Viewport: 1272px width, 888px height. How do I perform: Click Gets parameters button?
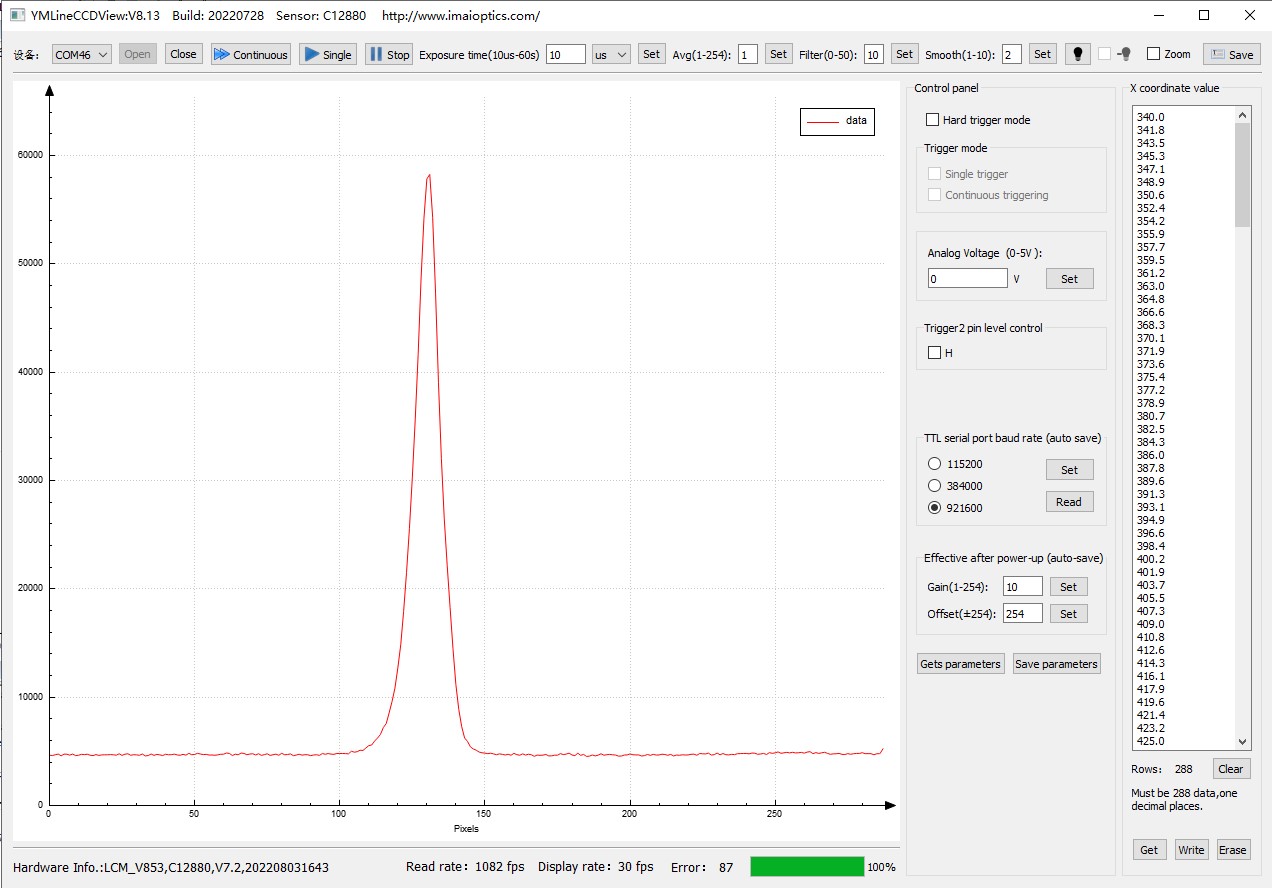960,664
